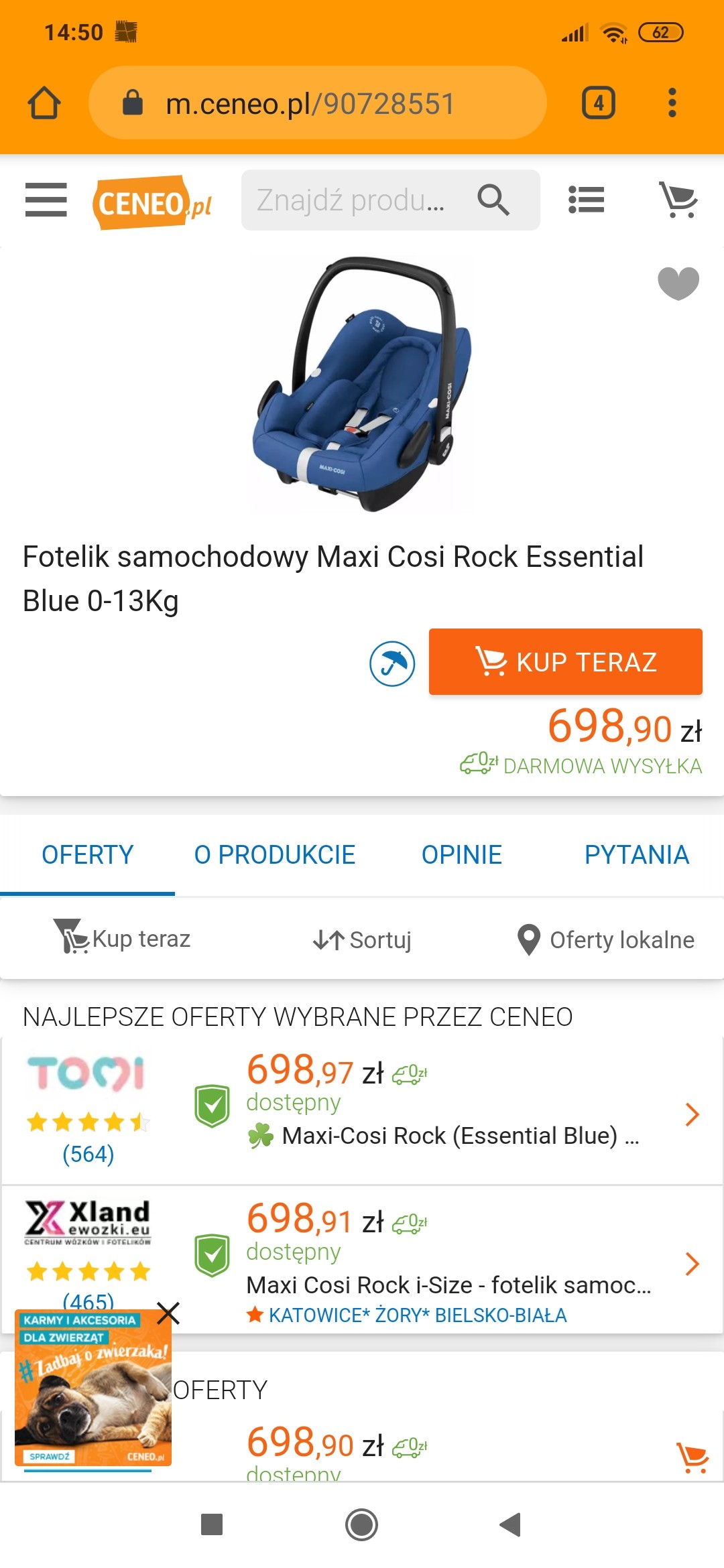The width and height of the screenshot is (724, 1568).
Task: Open the Sortuj sorting options
Action: 362,939
